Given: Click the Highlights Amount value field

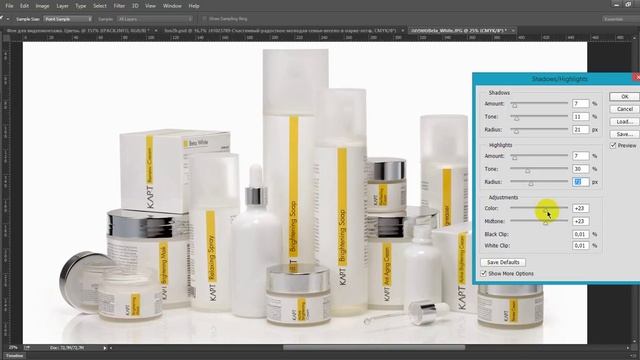Looking at the screenshot, I should pos(580,156).
